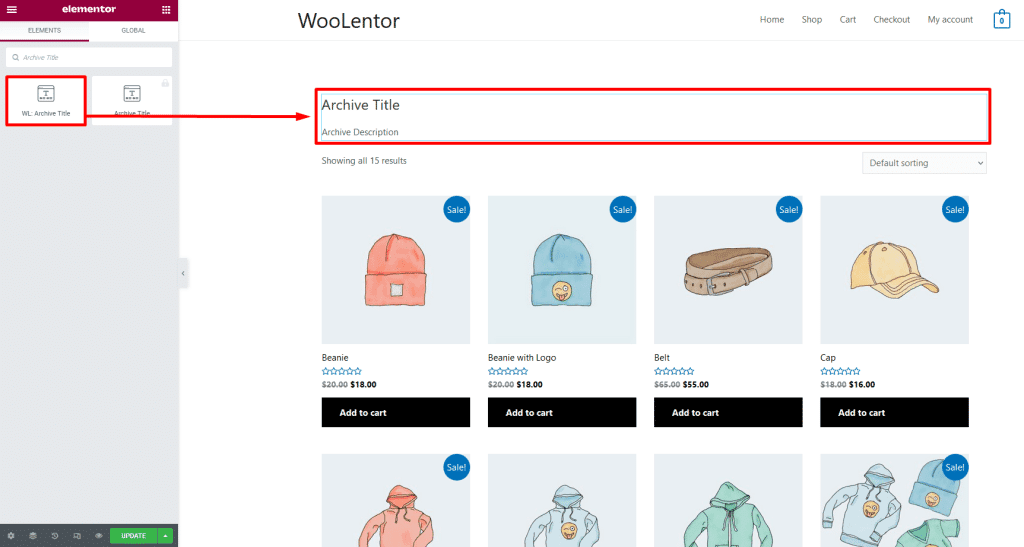
Task: Click the locked Archive Title widget
Action: [132, 100]
